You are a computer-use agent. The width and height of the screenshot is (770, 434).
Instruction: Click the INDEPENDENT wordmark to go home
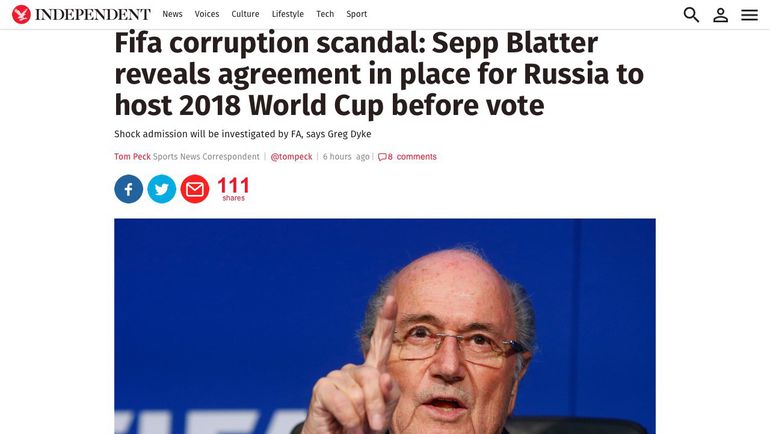(93, 15)
